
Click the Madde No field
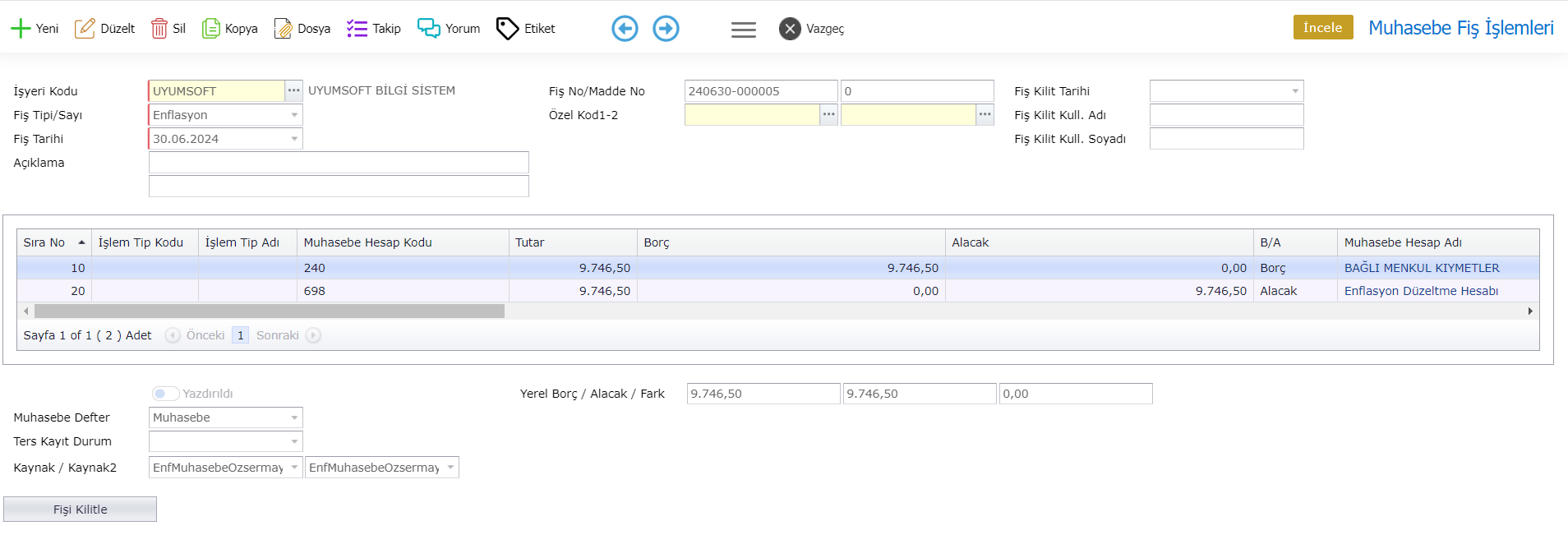click(917, 91)
